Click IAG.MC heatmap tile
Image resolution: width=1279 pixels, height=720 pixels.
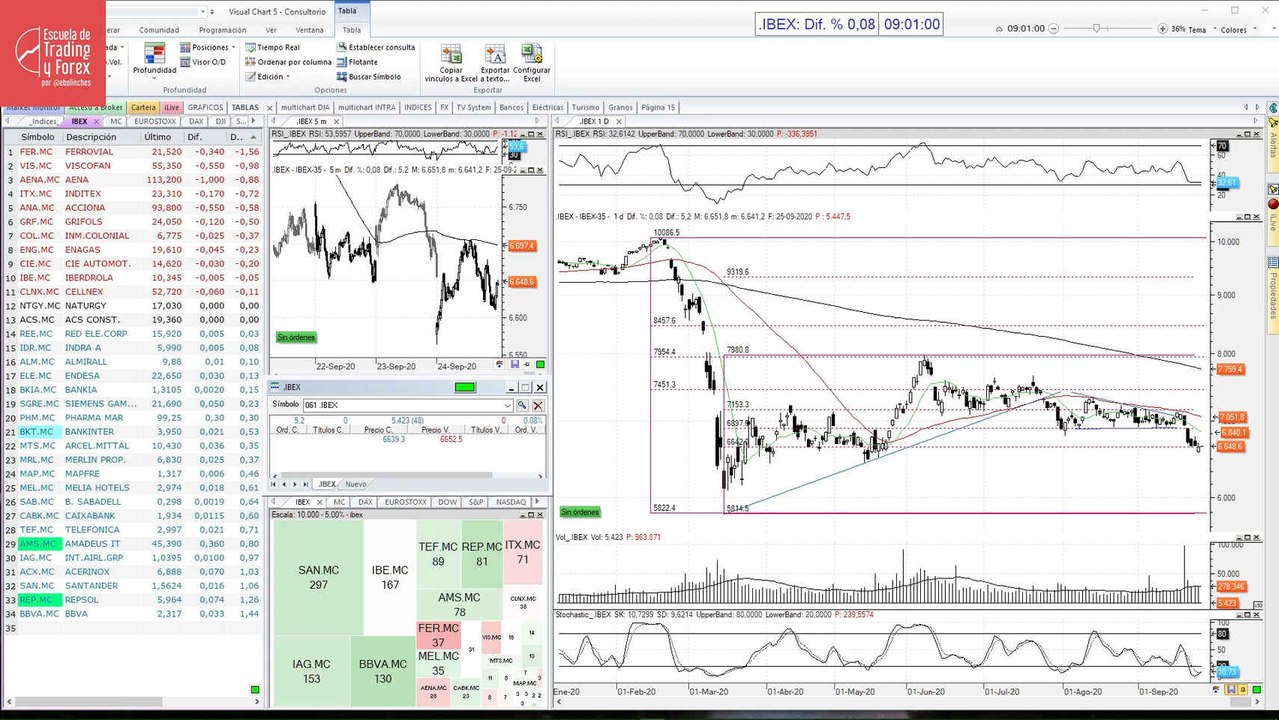311,671
